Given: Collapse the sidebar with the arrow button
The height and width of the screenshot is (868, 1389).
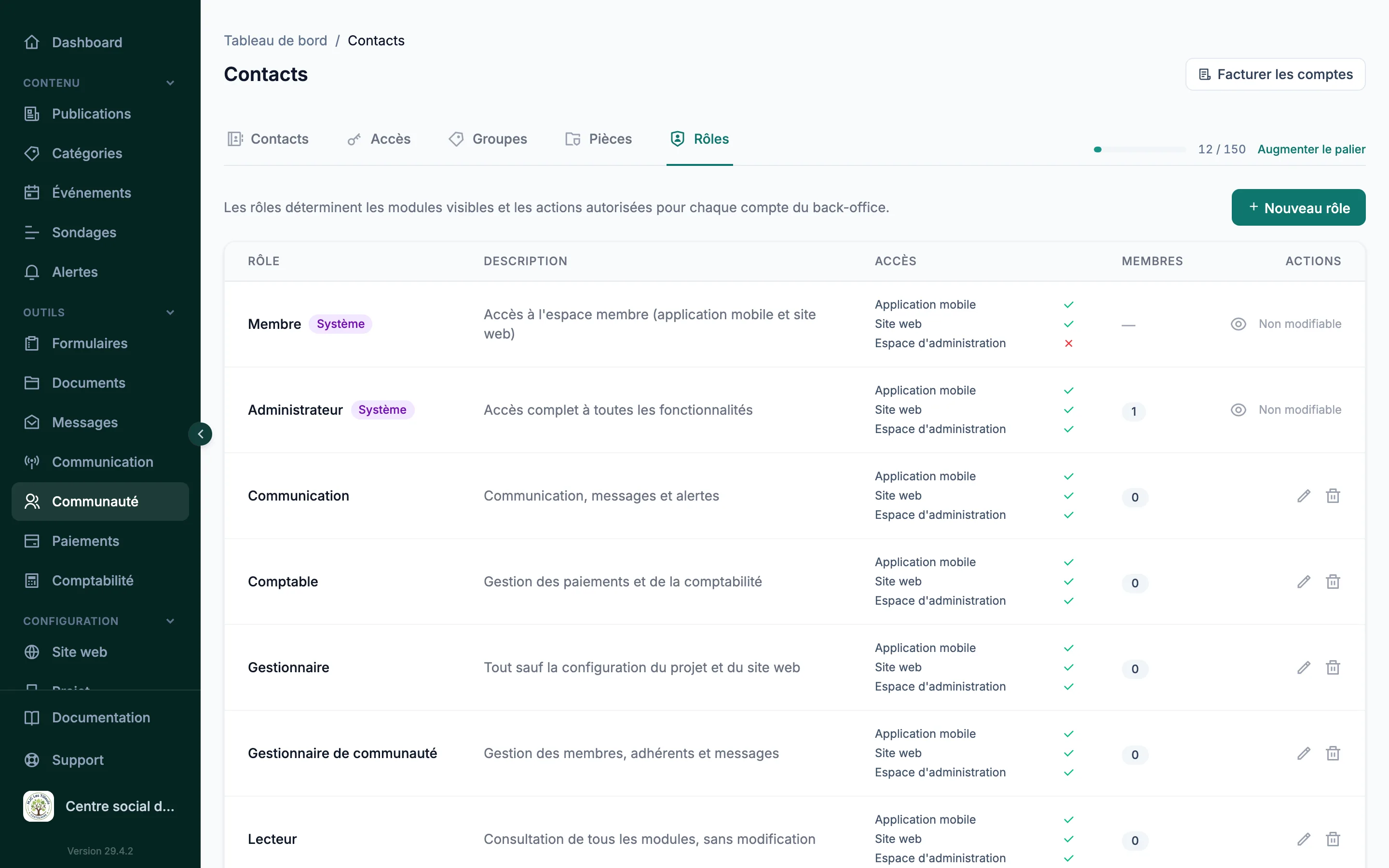Looking at the screenshot, I should click(x=200, y=434).
